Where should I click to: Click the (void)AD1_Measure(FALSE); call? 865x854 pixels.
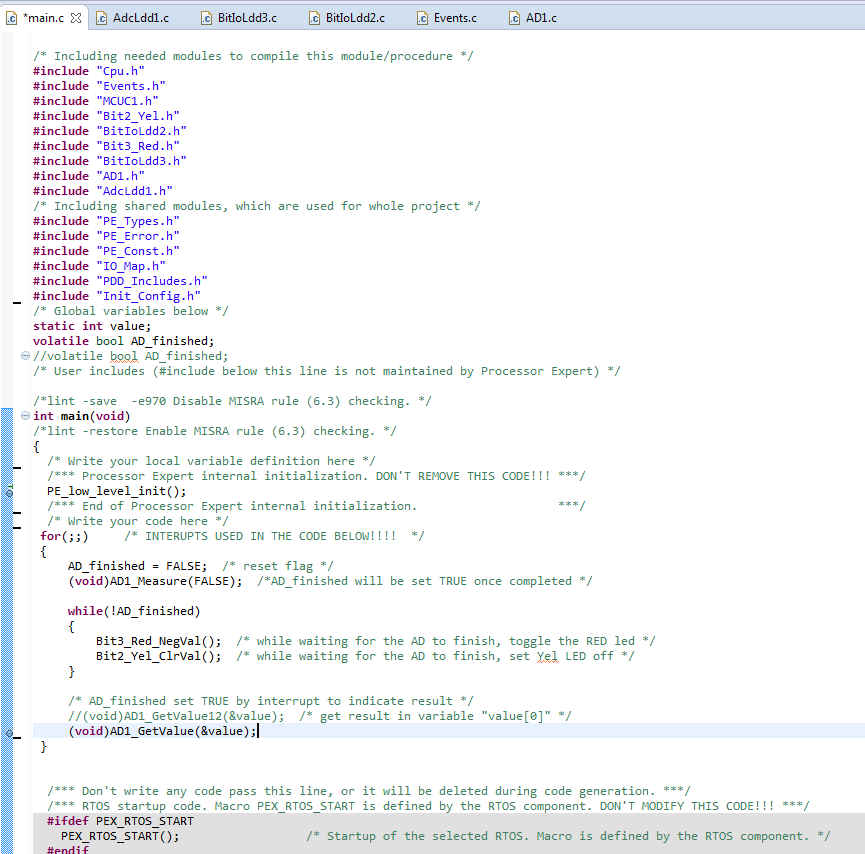click(x=155, y=581)
